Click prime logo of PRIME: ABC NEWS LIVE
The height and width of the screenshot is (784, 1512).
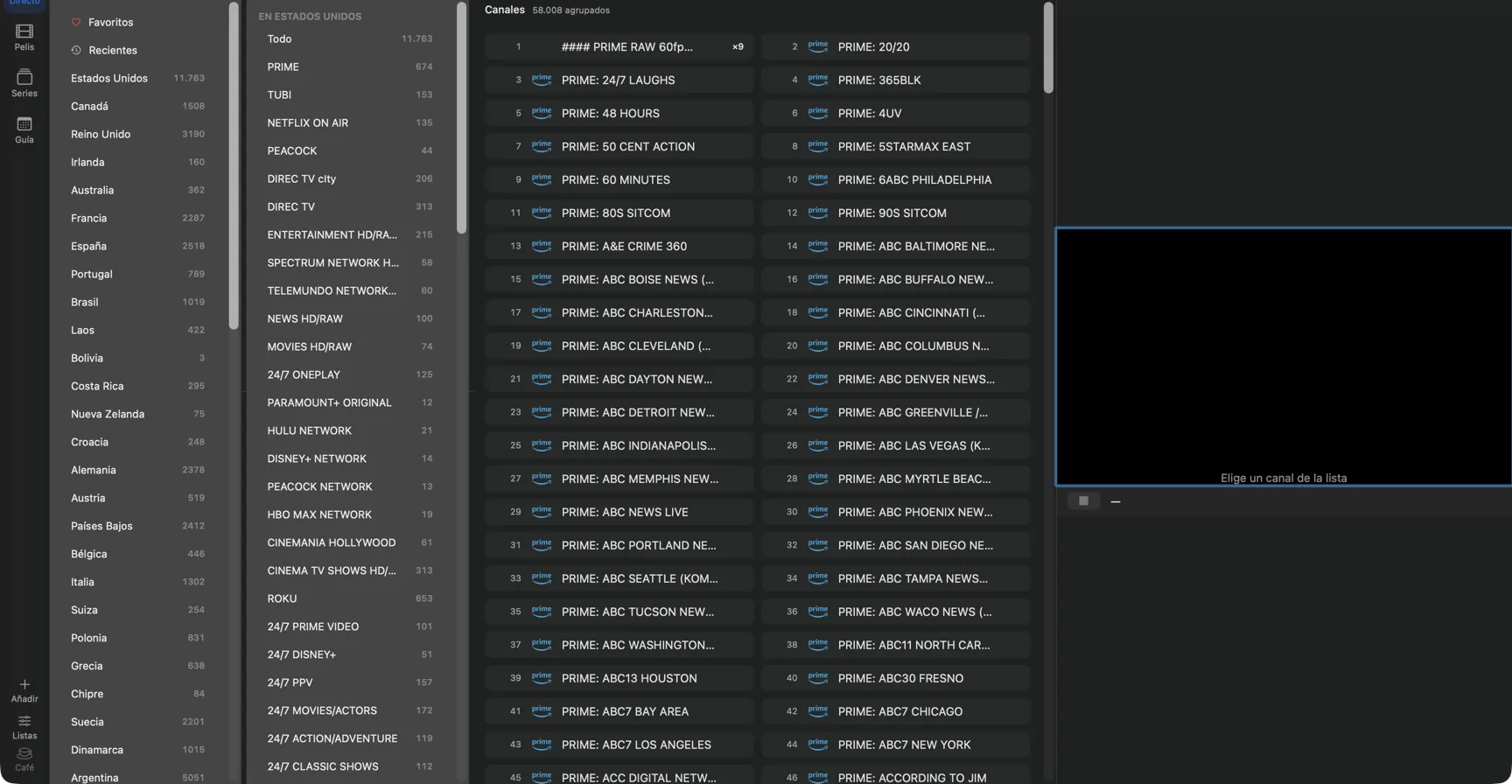click(x=542, y=512)
